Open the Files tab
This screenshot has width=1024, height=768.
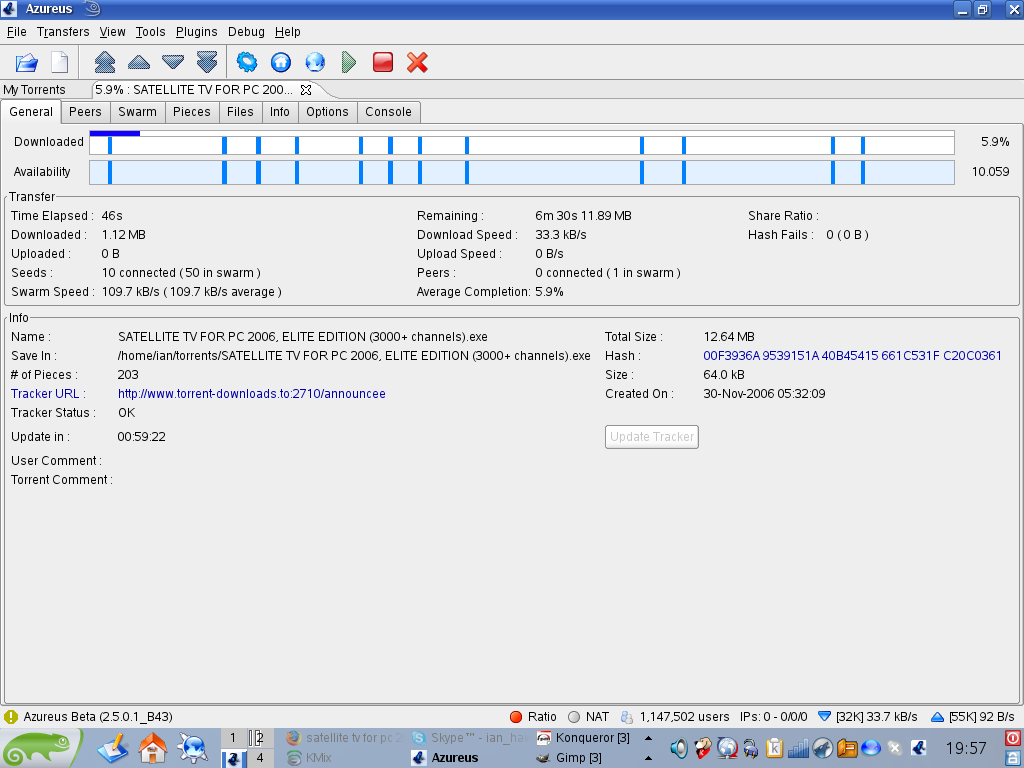[x=240, y=112]
